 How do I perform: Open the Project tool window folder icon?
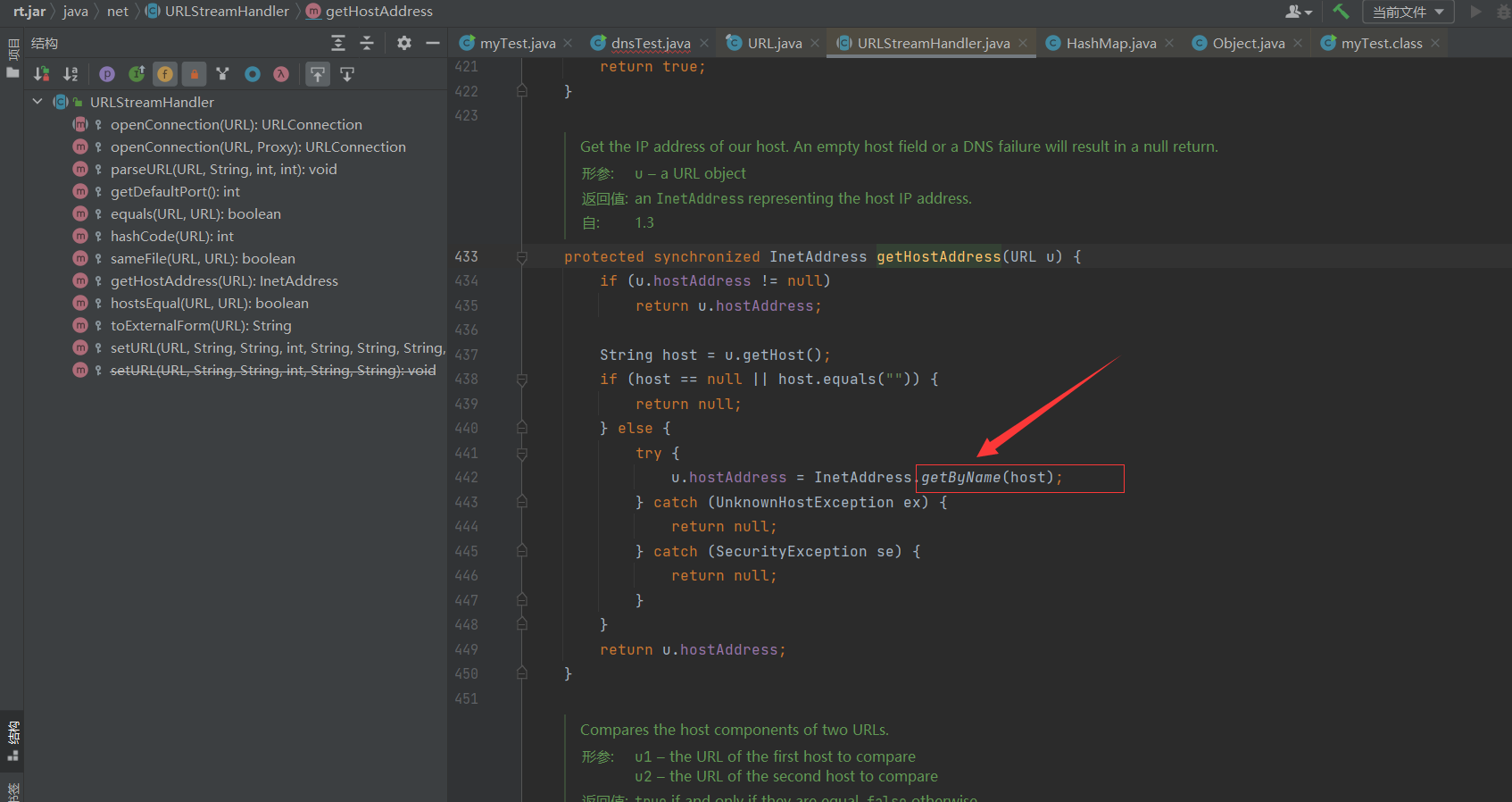[x=12, y=72]
